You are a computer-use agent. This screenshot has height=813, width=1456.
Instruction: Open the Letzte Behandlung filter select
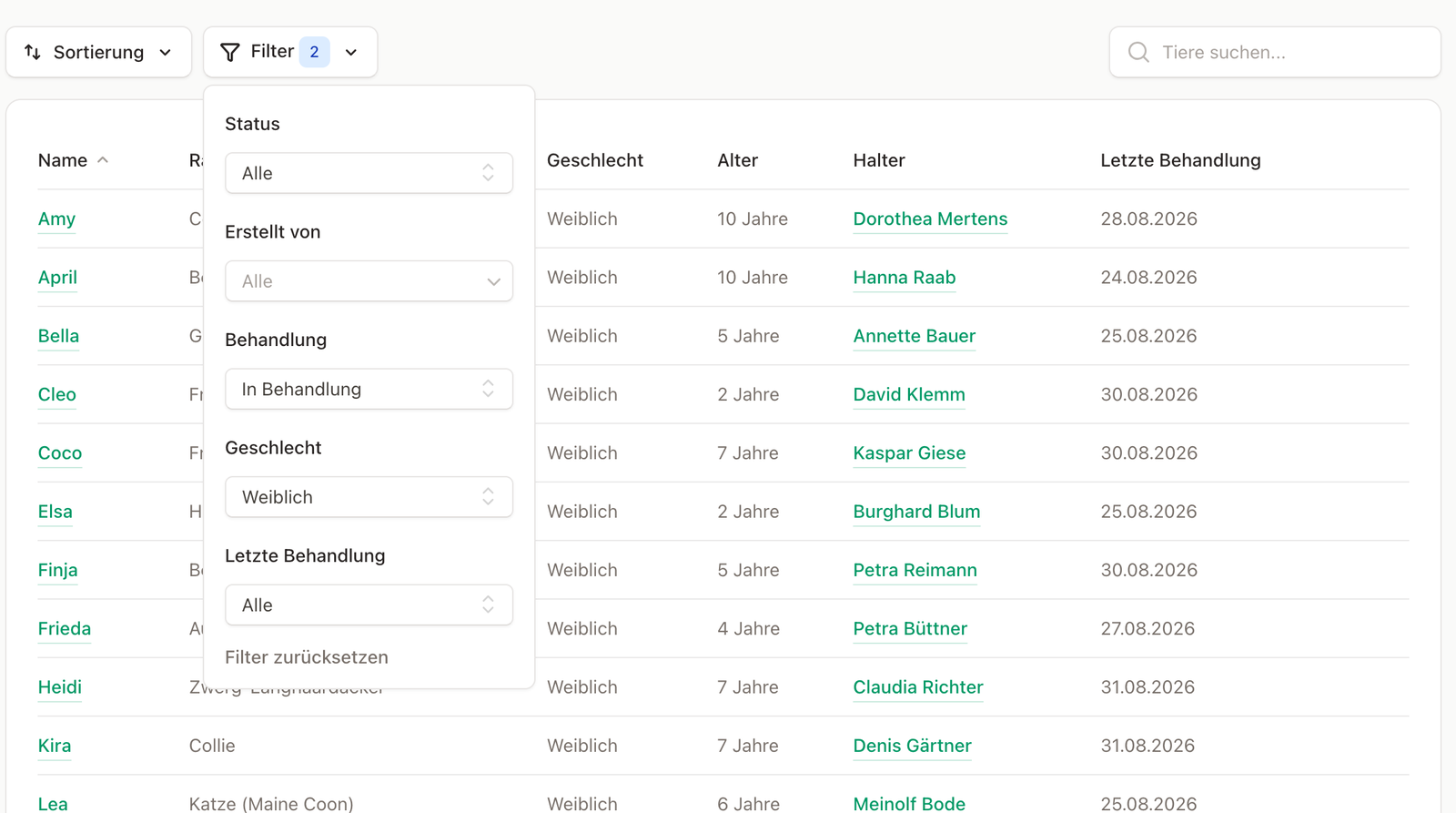369,605
